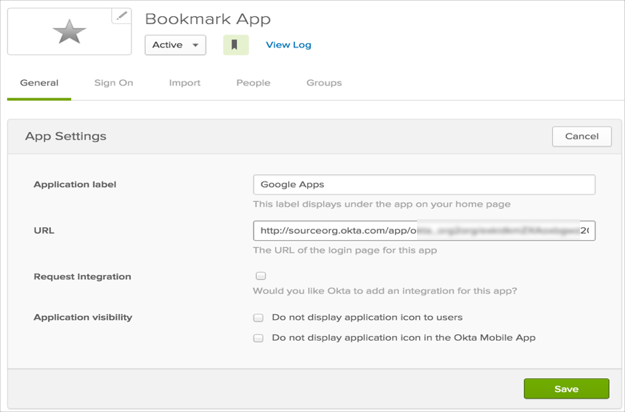
Task: Go to the Import tab
Action: (184, 83)
